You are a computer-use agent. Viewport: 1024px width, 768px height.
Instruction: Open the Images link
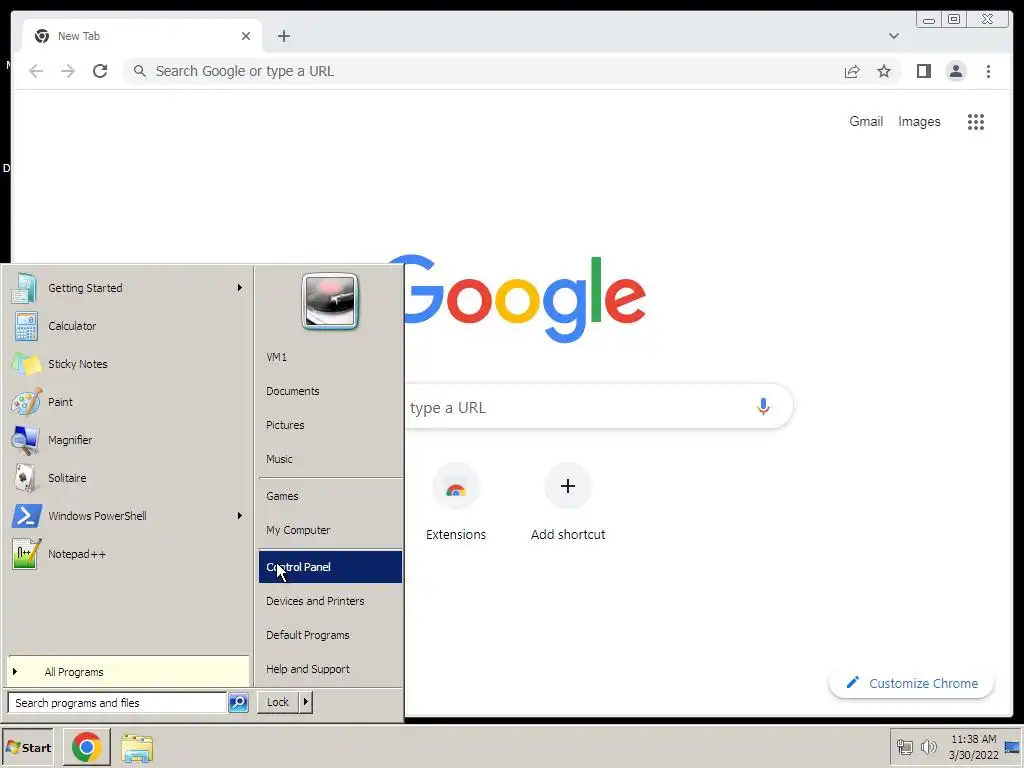(919, 121)
